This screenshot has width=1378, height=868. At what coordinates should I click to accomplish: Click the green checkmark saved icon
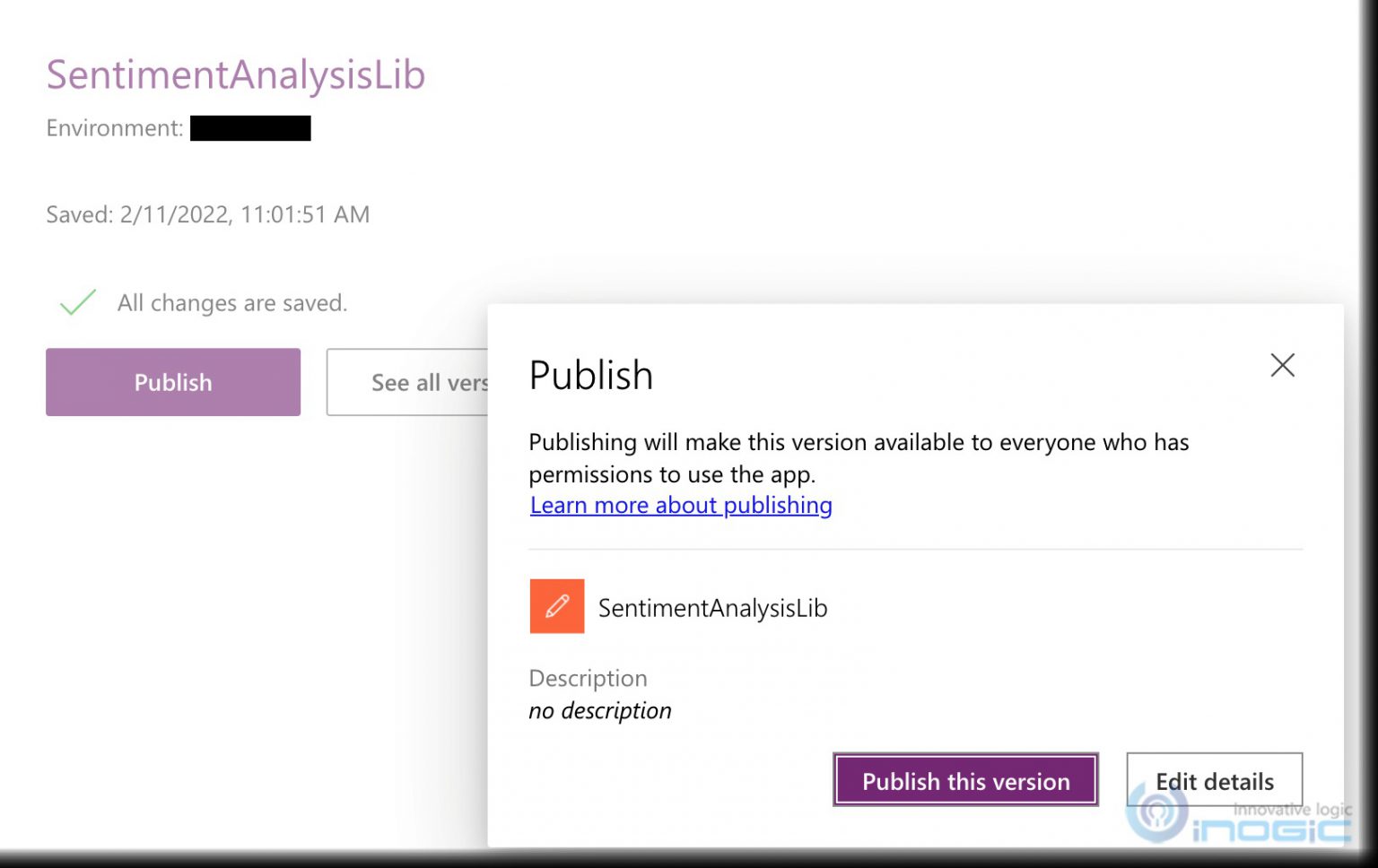coord(78,302)
